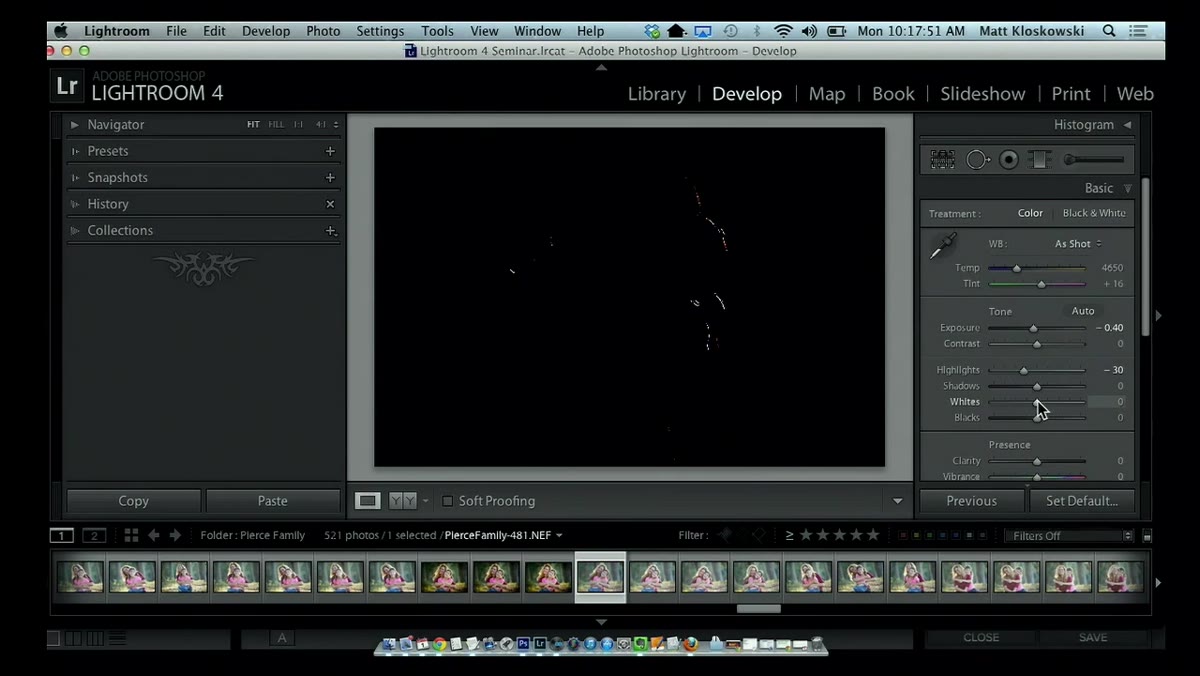Viewport: 1200px width, 676px height.
Task: Clear history with the X icon
Action: click(330, 204)
